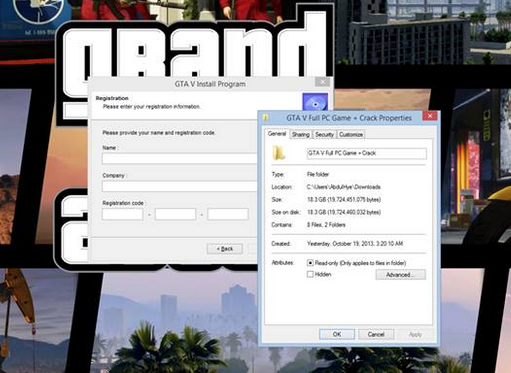Click the folder name text field
The image size is (511, 373).
point(366,153)
